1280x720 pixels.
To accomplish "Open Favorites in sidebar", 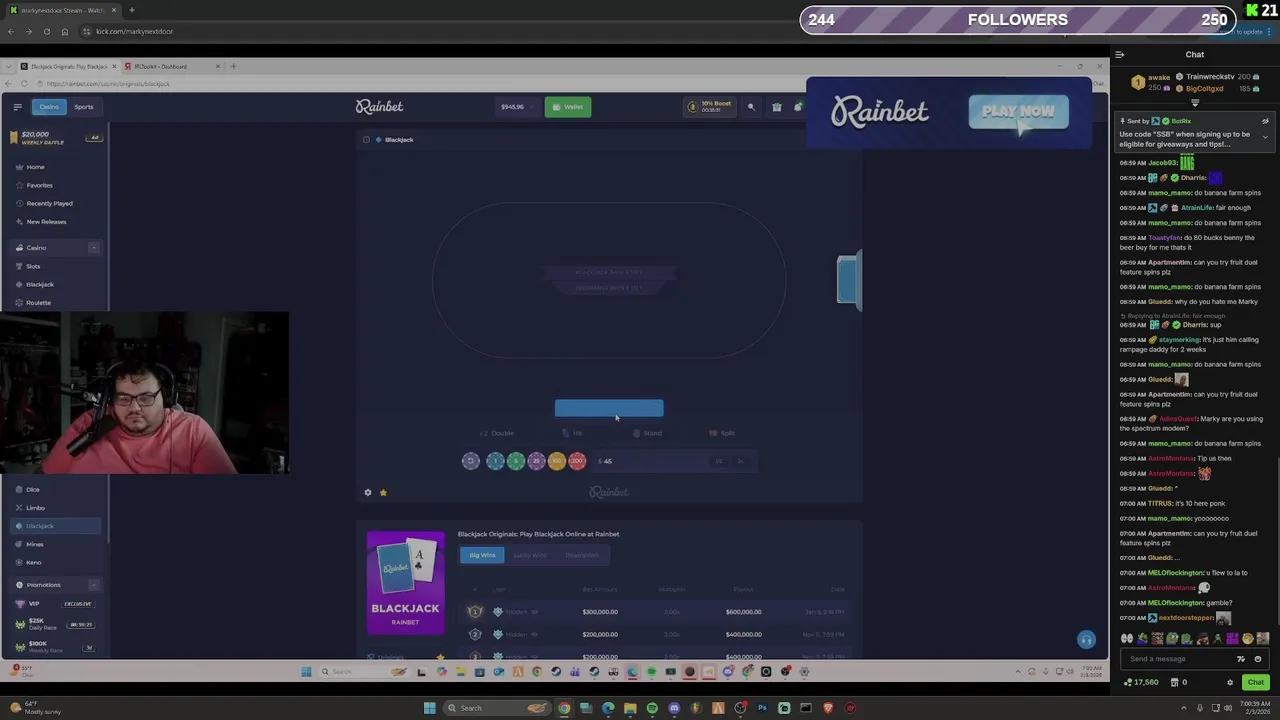I will point(39,185).
